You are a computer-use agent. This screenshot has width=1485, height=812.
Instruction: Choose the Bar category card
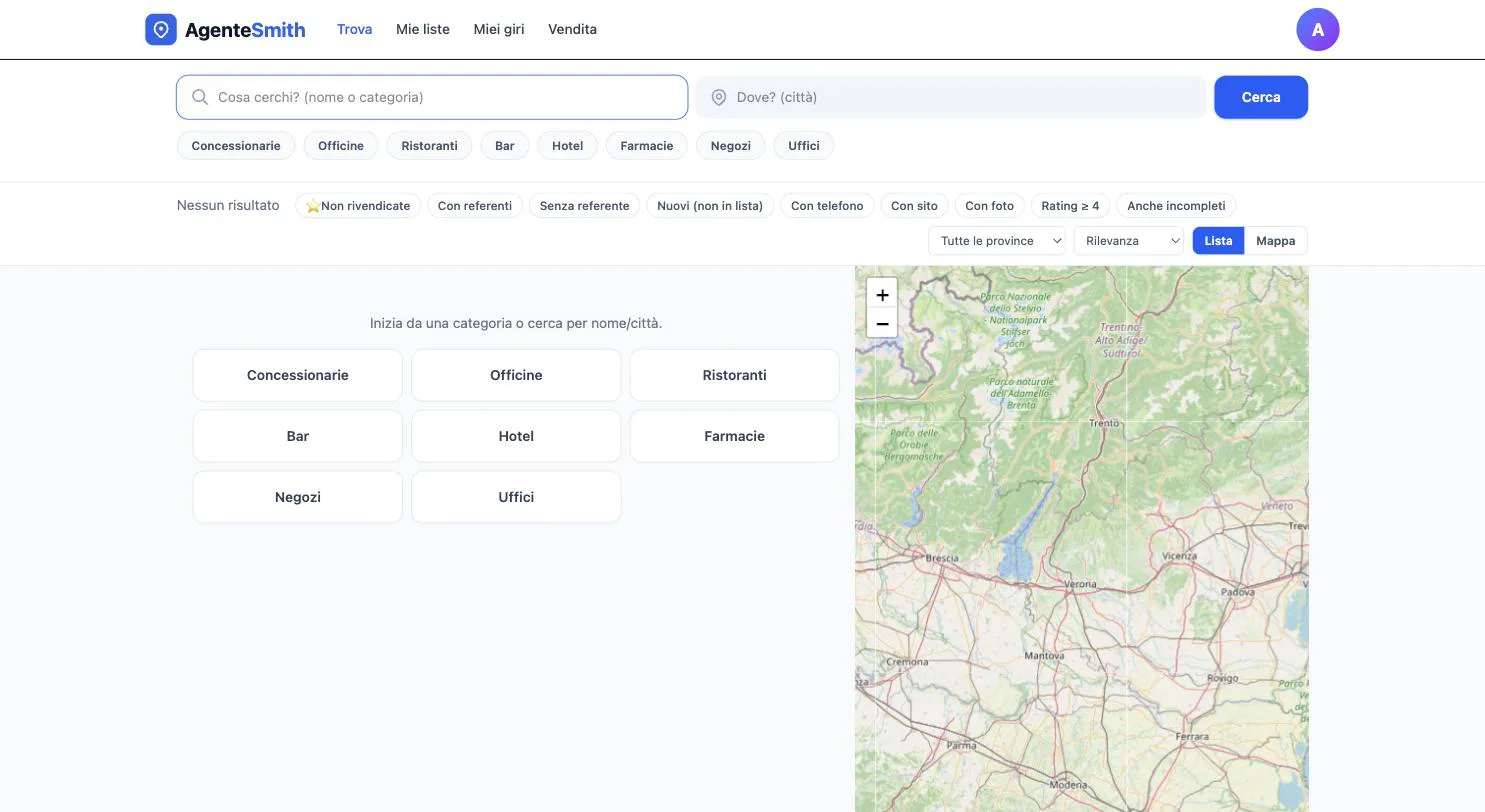click(x=298, y=437)
